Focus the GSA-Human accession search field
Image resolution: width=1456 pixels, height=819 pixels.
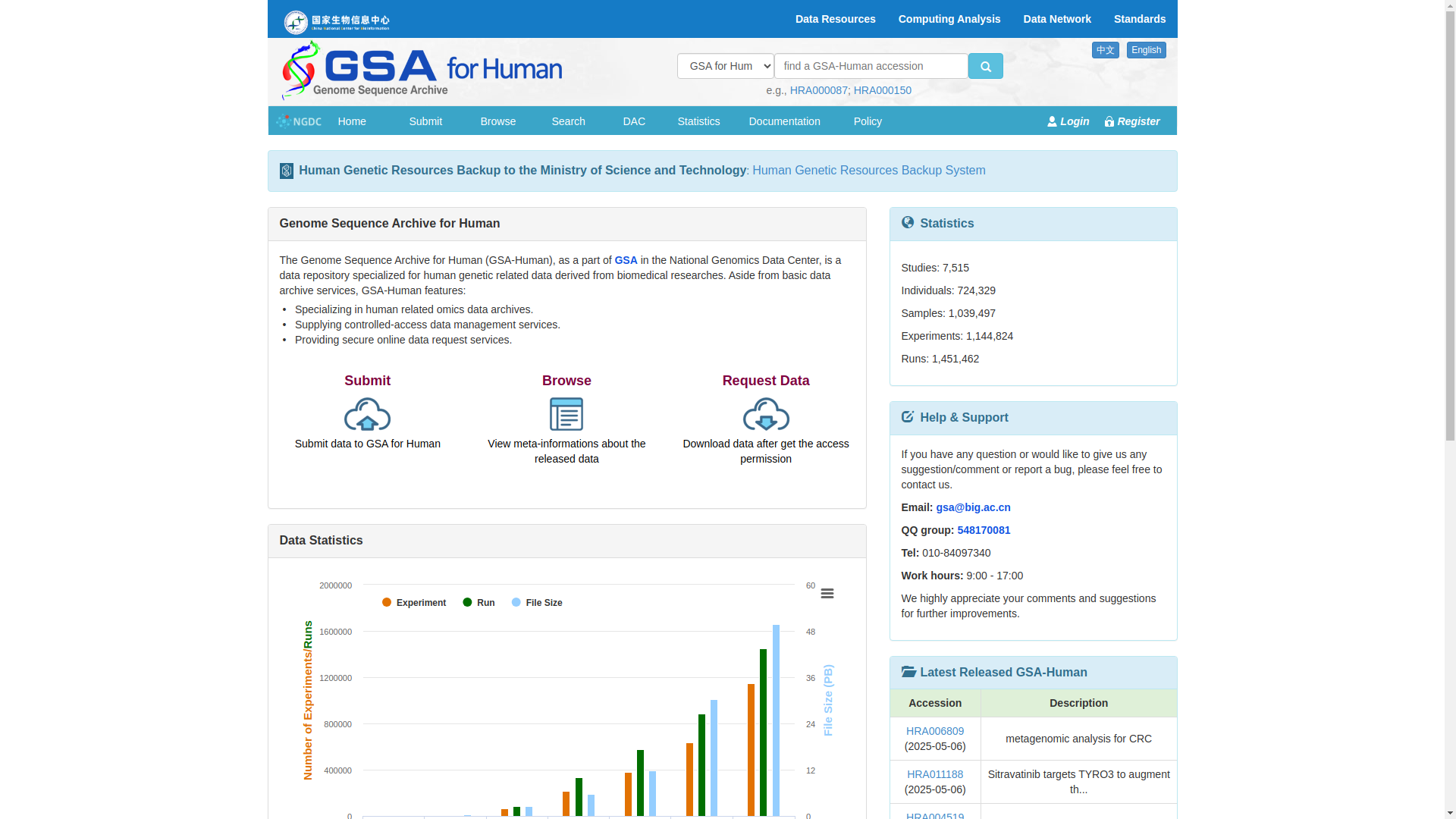tap(871, 66)
